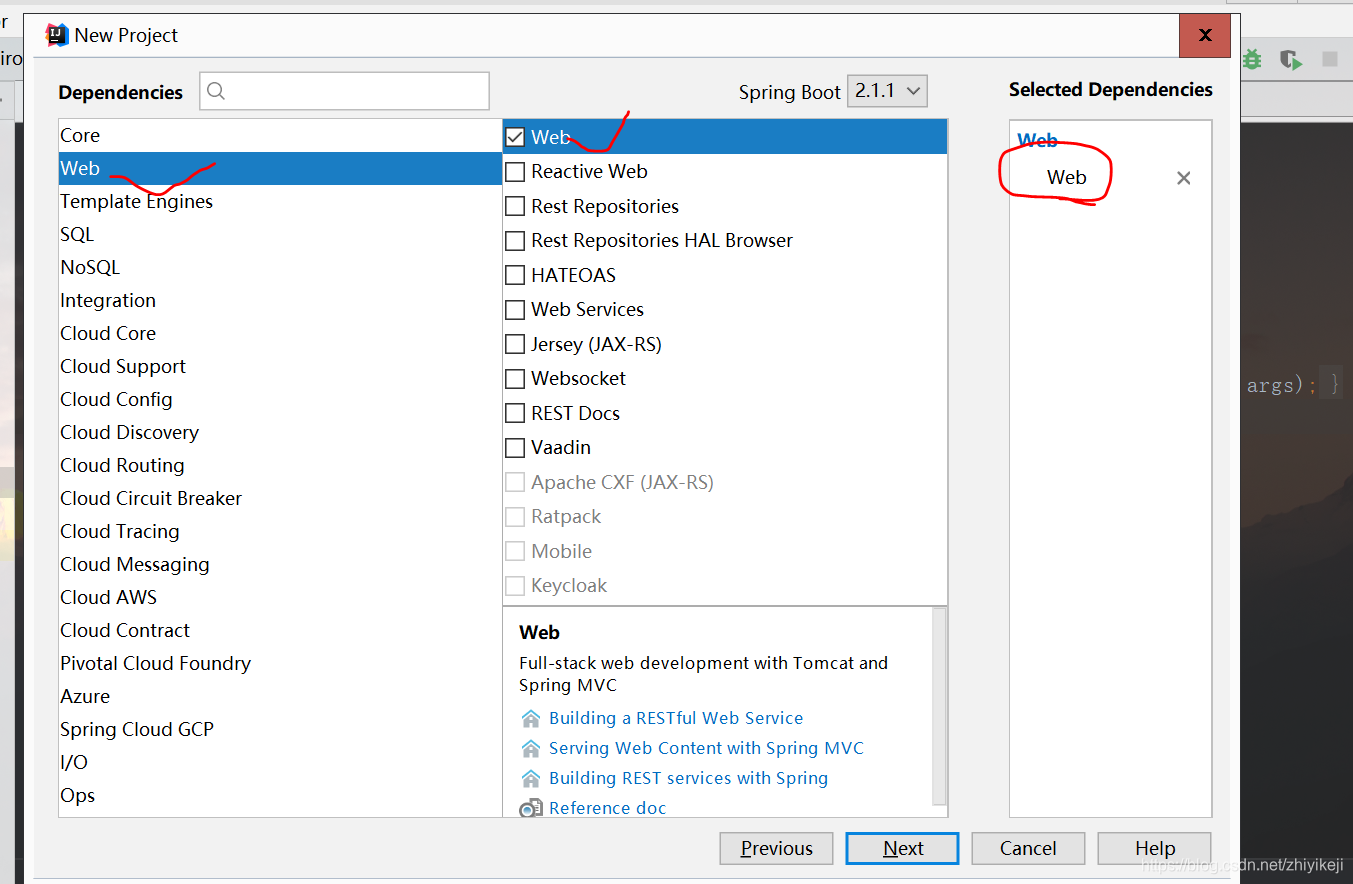The image size is (1353, 884).
Task: Check the Rest Repositories checkbox
Action: point(515,206)
